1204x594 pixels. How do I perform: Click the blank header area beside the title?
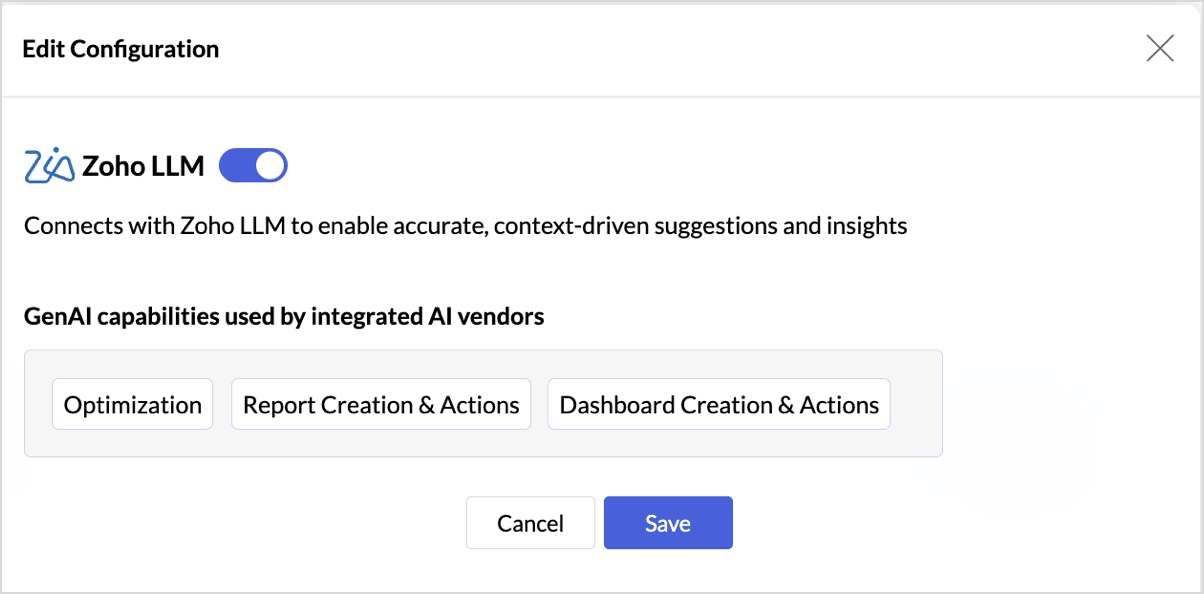[650, 49]
